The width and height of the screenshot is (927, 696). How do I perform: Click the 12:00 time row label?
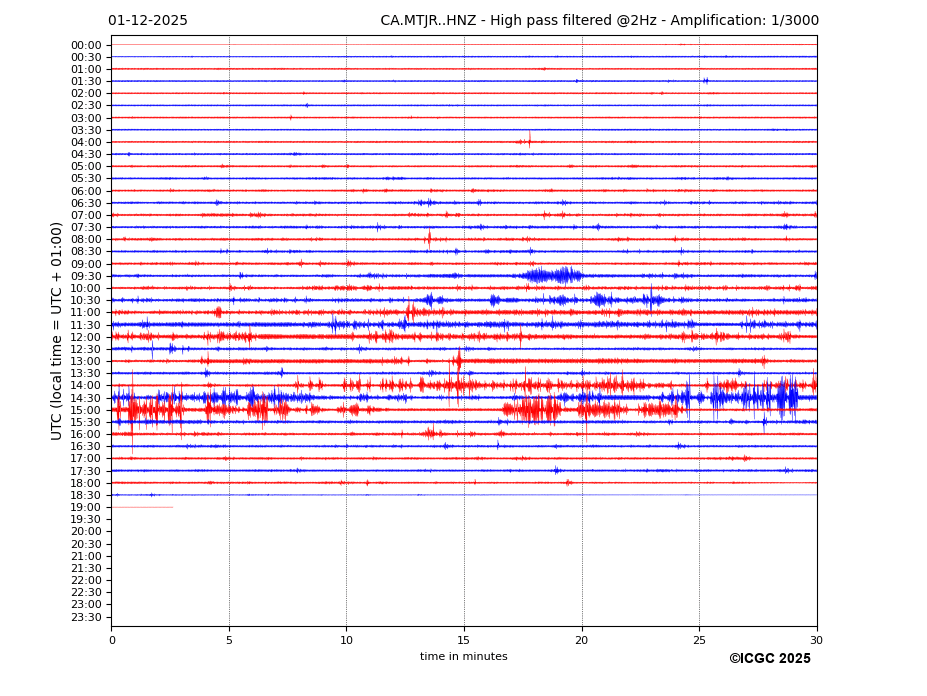(86, 337)
